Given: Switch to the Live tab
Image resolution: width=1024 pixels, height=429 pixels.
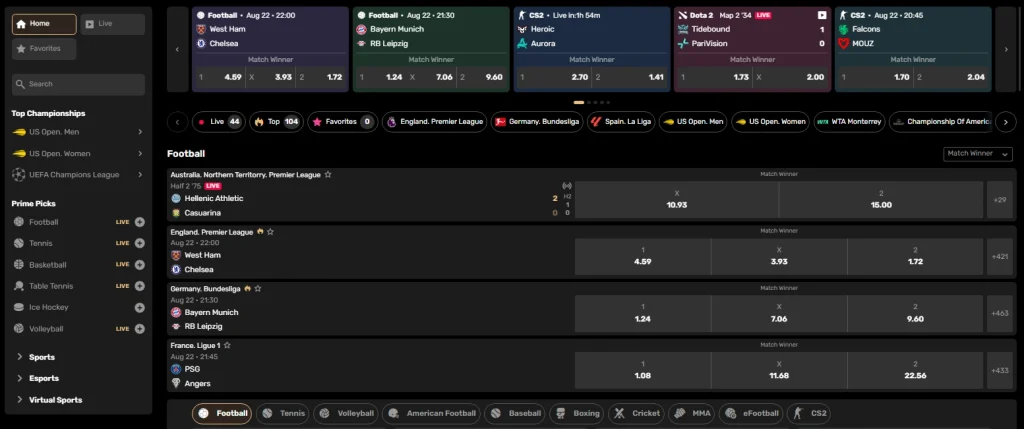Looking at the screenshot, I should 112,23.
